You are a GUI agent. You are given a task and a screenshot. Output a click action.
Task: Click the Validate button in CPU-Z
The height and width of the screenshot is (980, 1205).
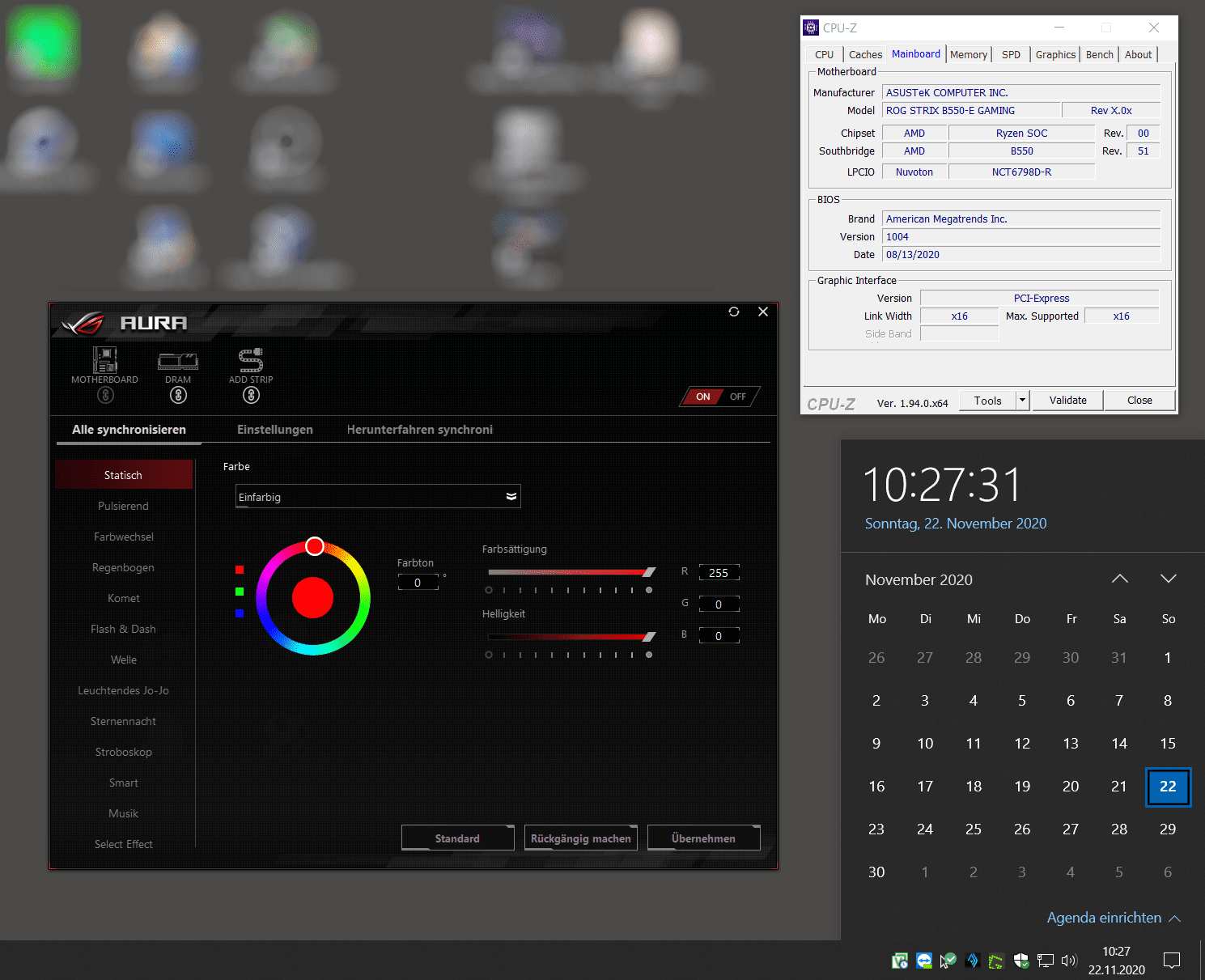coord(1068,401)
